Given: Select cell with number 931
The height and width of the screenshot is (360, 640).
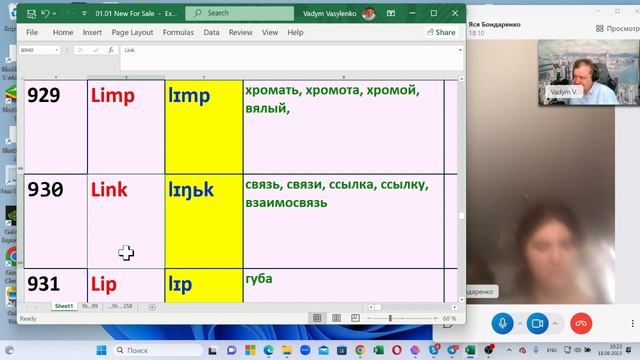Looking at the screenshot, I should pyautogui.click(x=56, y=286).
